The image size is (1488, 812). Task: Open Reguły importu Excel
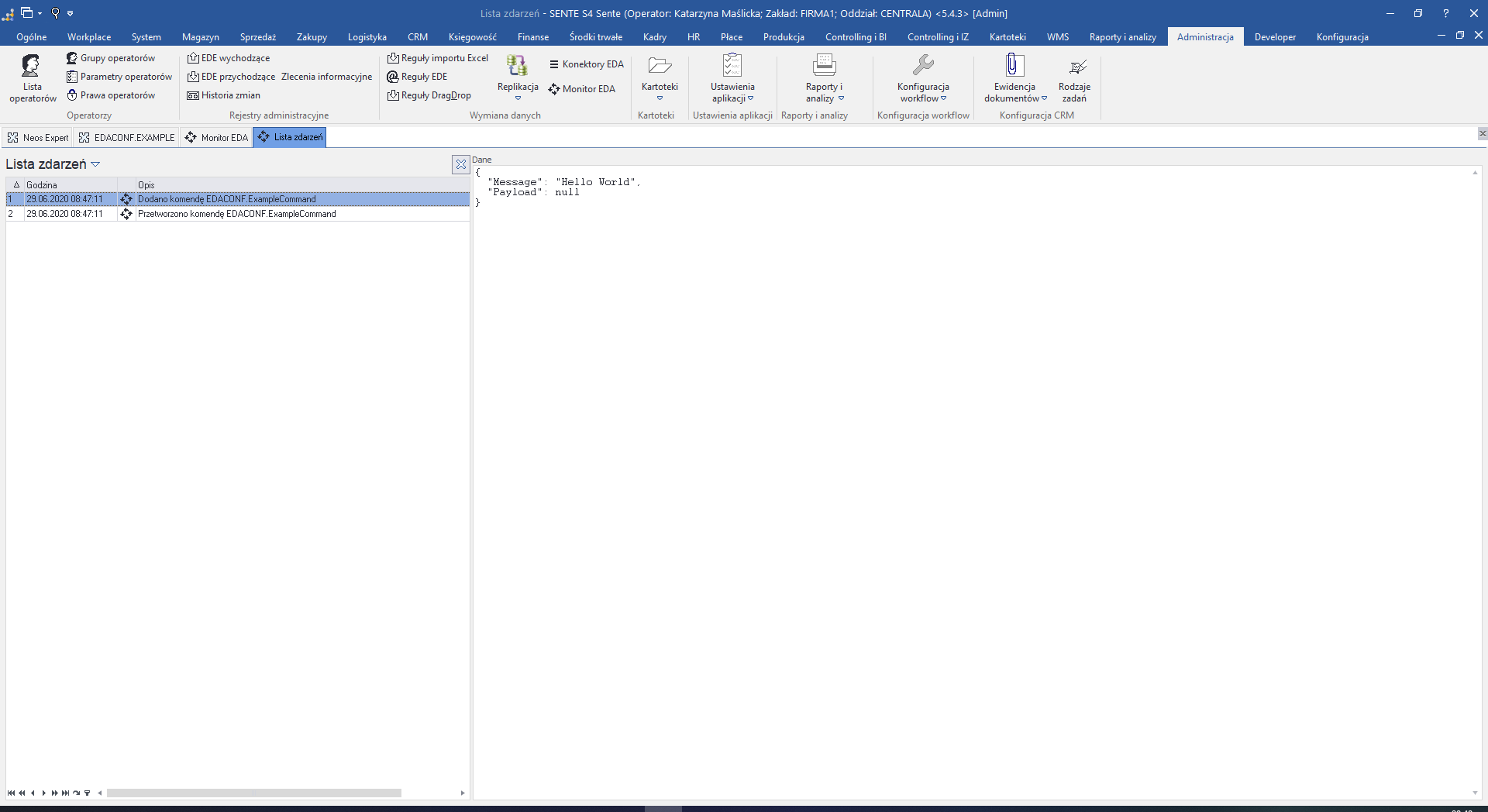[438, 58]
